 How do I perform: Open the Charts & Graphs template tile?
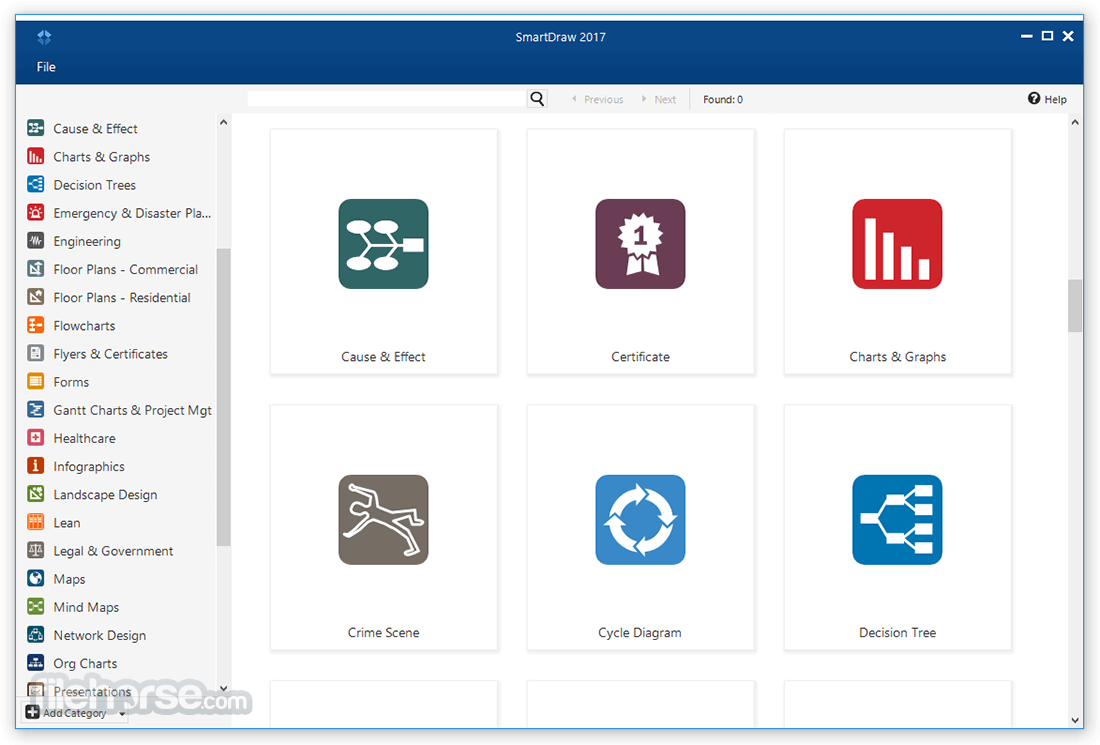click(x=897, y=251)
